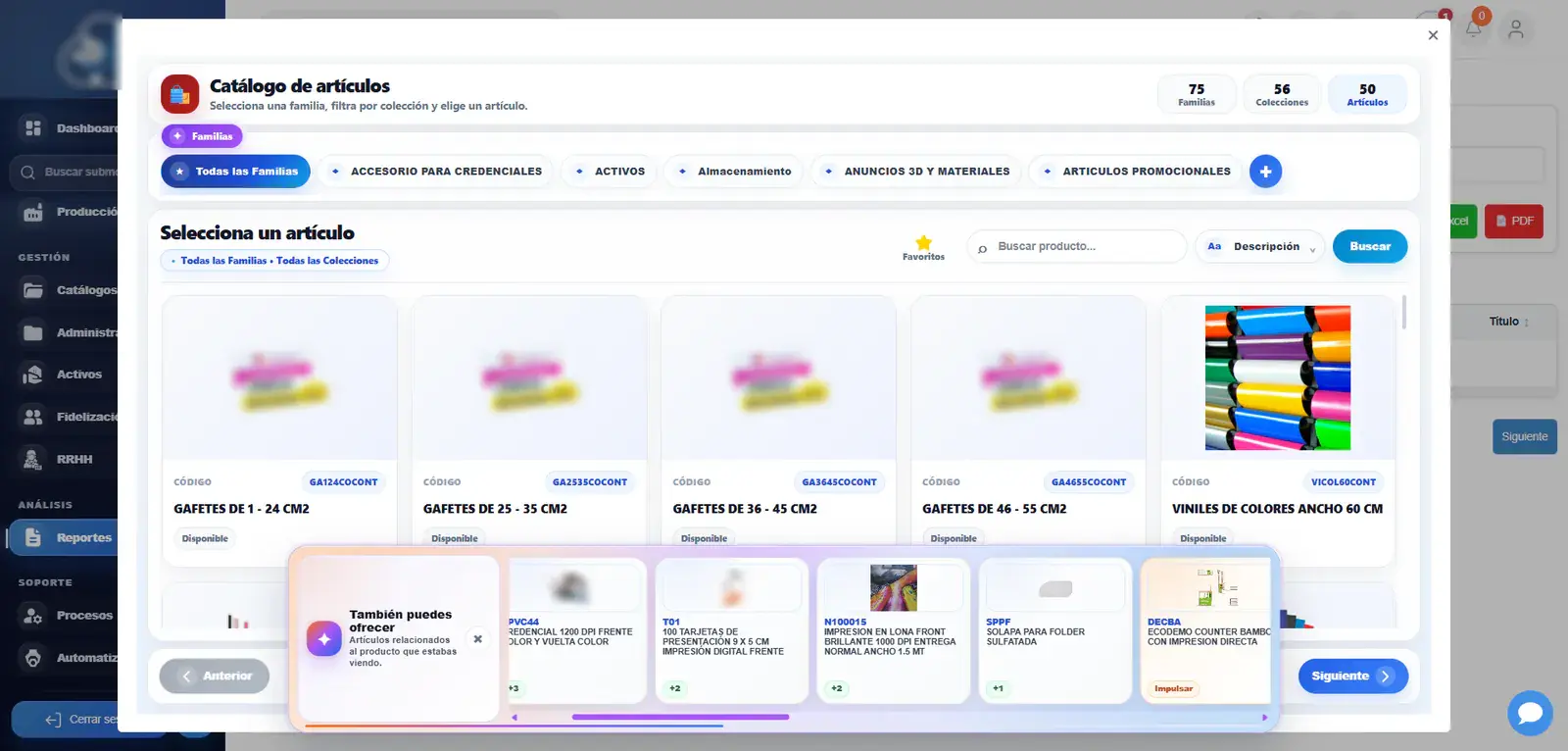The image size is (1568, 751).
Task: Open the Descripción search type dropdown
Action: click(1260, 247)
